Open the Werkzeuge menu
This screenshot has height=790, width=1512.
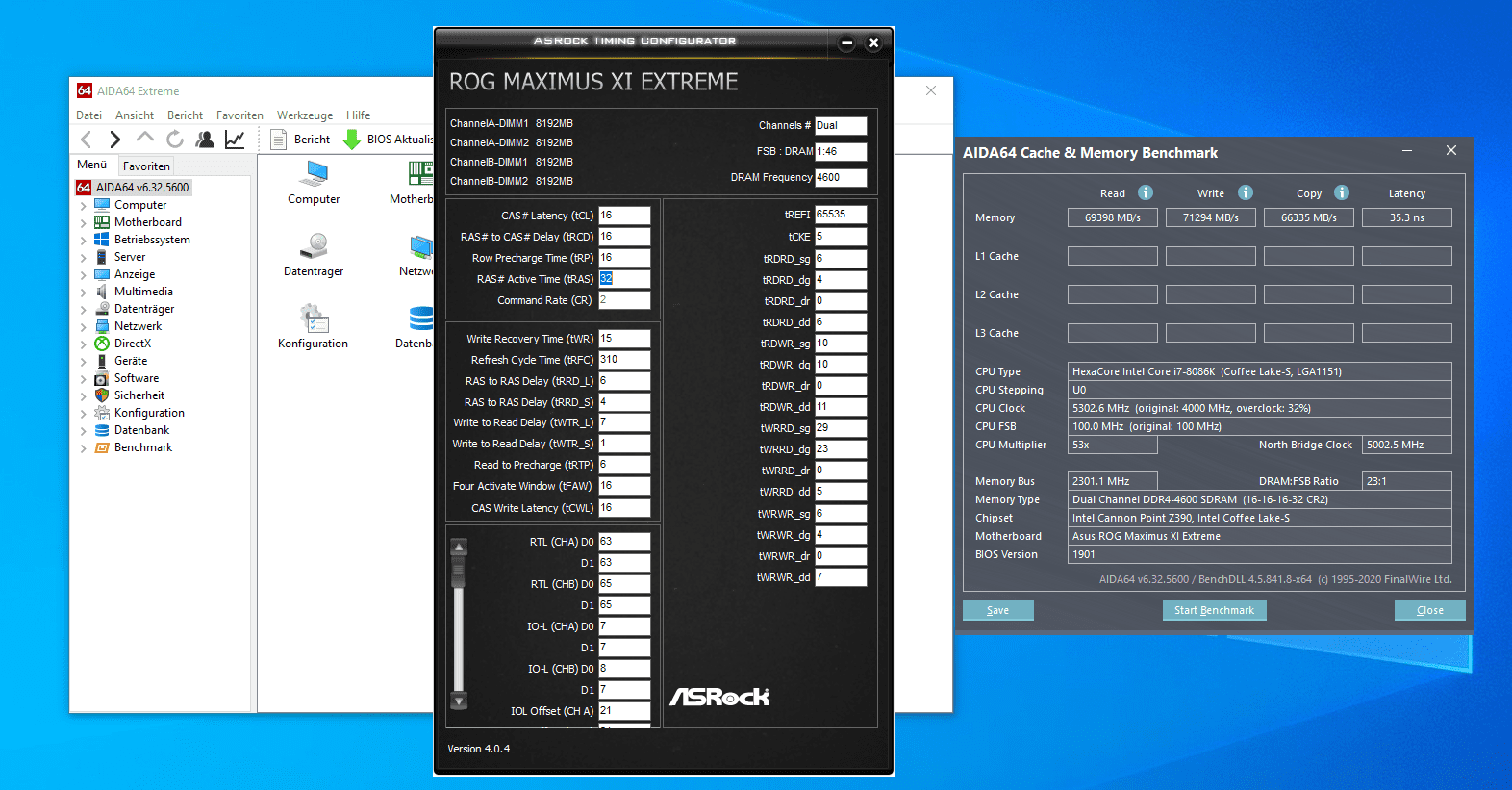pos(305,115)
